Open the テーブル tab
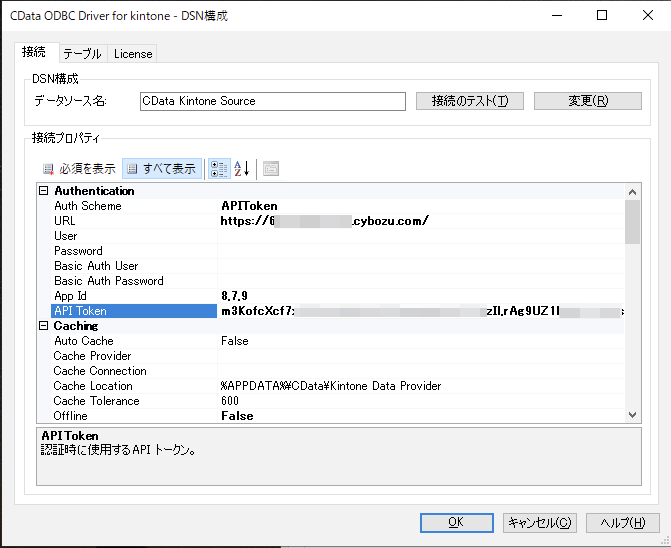Image resolution: width=671 pixels, height=548 pixels. 82,54
